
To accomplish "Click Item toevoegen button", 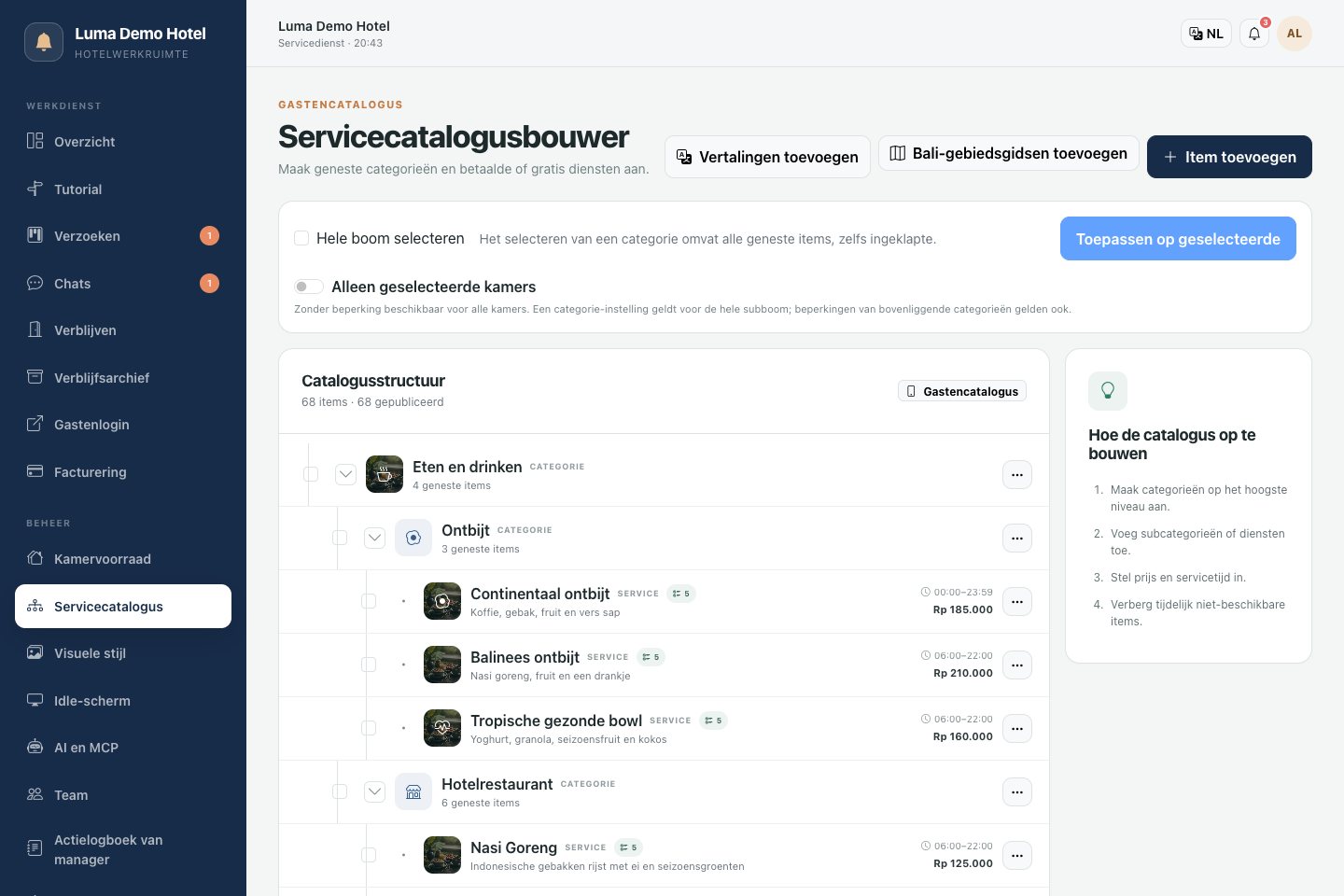I will click(x=1229, y=157).
